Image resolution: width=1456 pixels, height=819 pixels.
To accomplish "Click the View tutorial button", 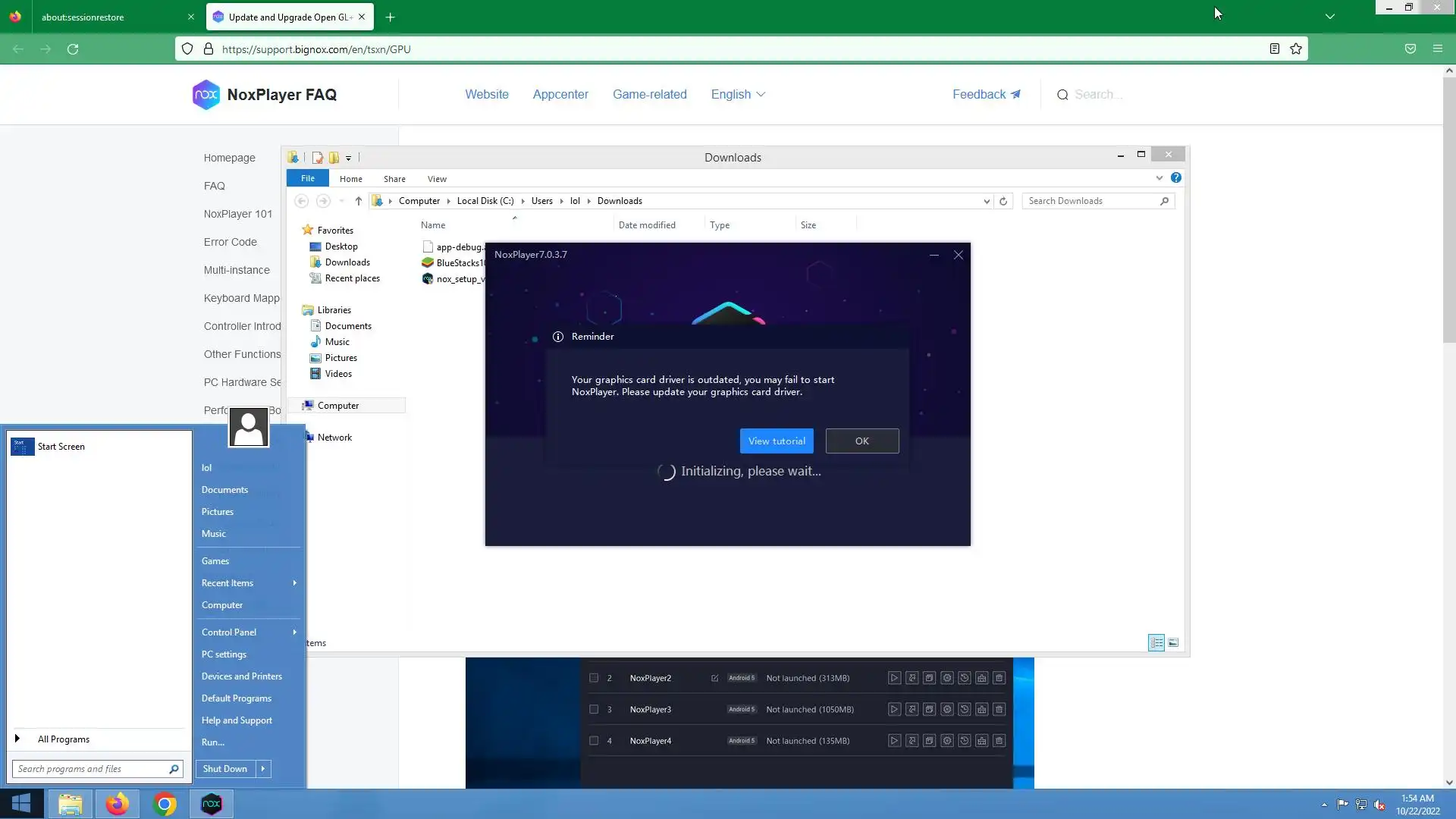I will pos(777,441).
